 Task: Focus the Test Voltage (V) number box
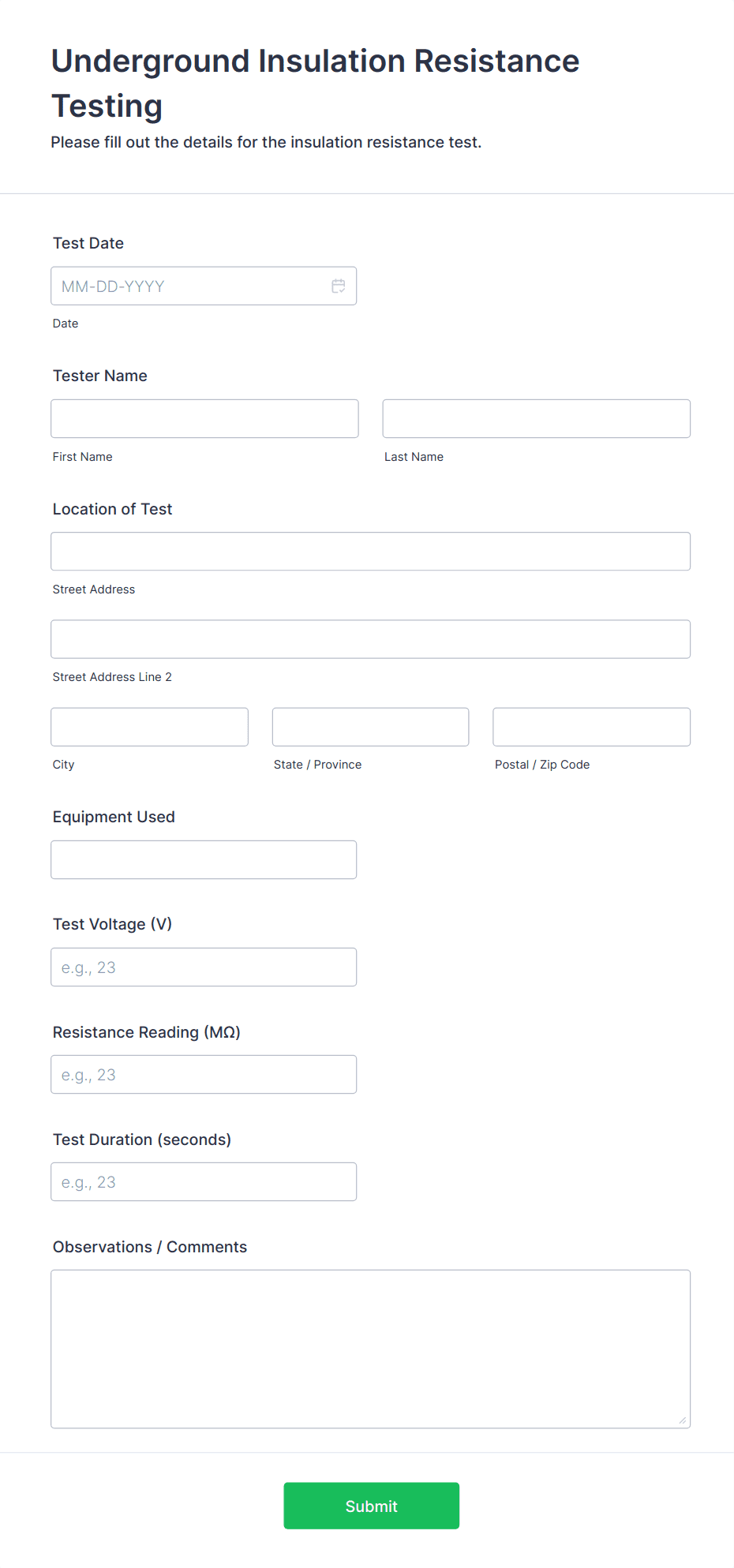[204, 967]
